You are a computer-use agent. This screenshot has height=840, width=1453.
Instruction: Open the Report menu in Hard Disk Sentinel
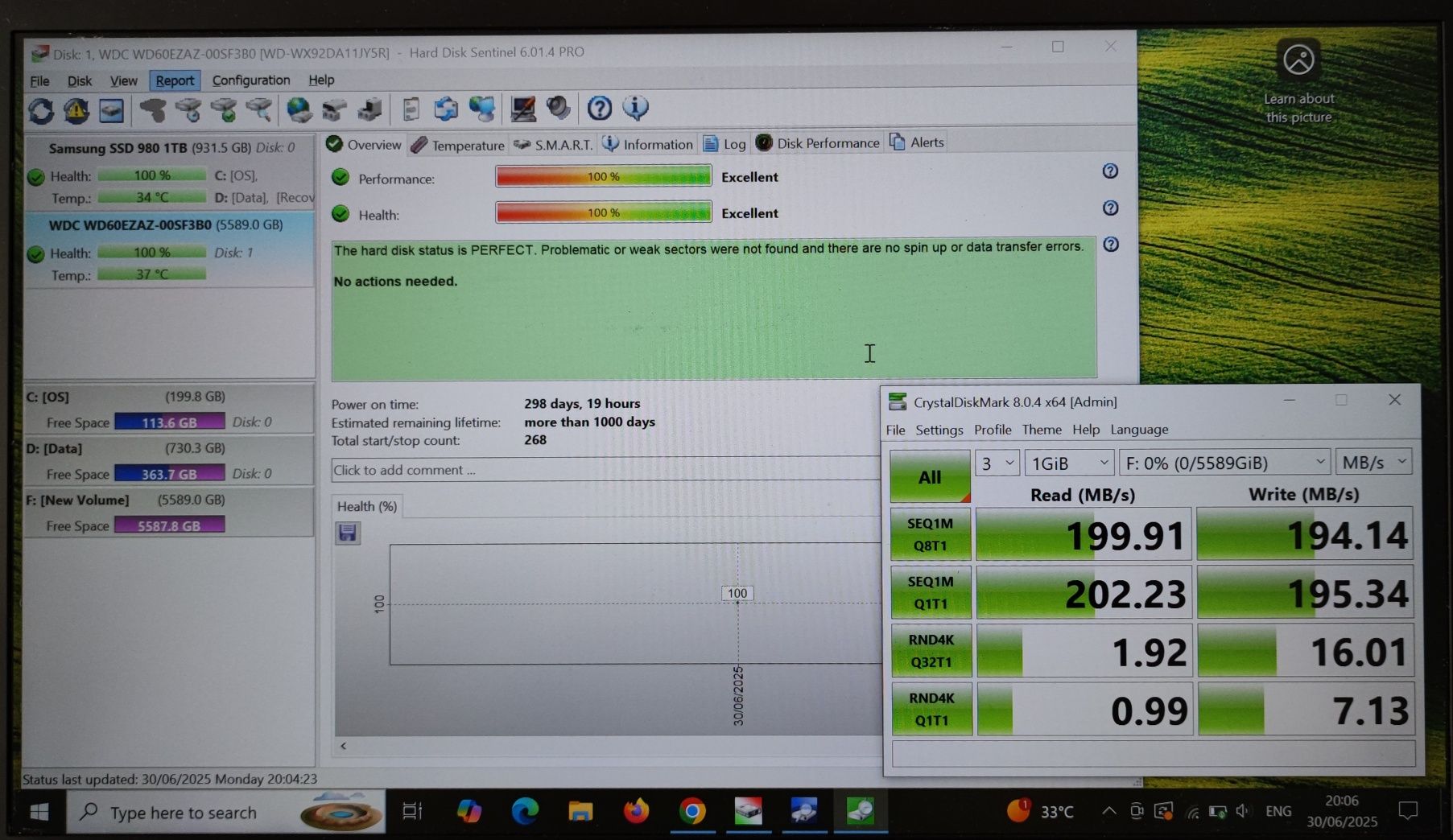coord(175,80)
